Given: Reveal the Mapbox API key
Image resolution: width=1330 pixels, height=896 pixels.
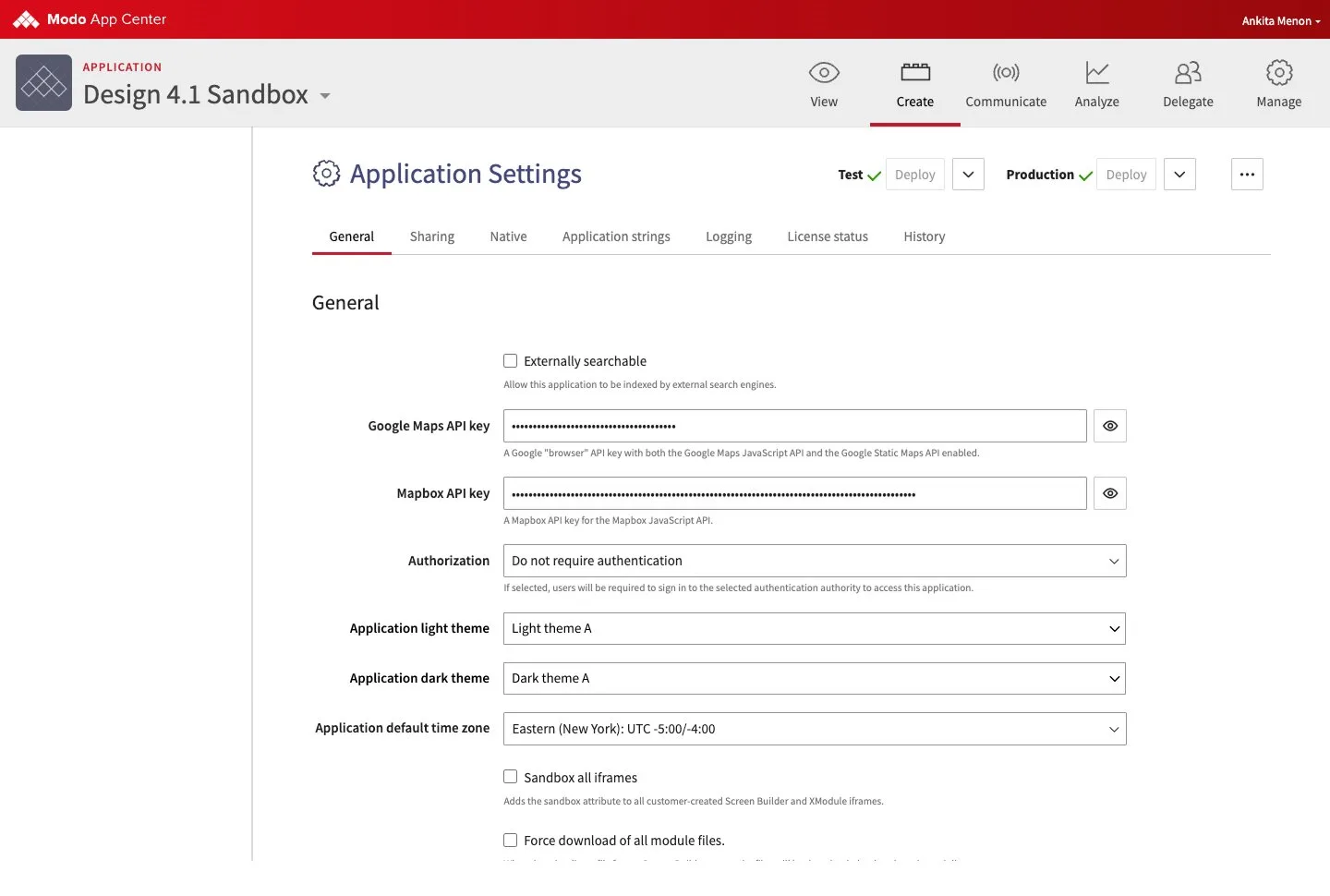Looking at the screenshot, I should coord(1110,493).
